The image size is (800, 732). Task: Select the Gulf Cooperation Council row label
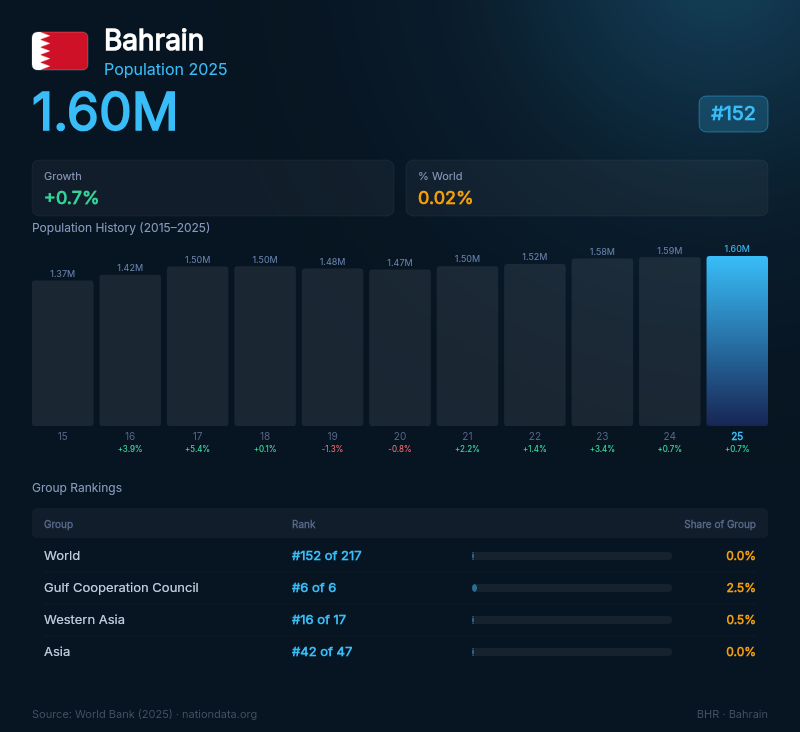121,588
